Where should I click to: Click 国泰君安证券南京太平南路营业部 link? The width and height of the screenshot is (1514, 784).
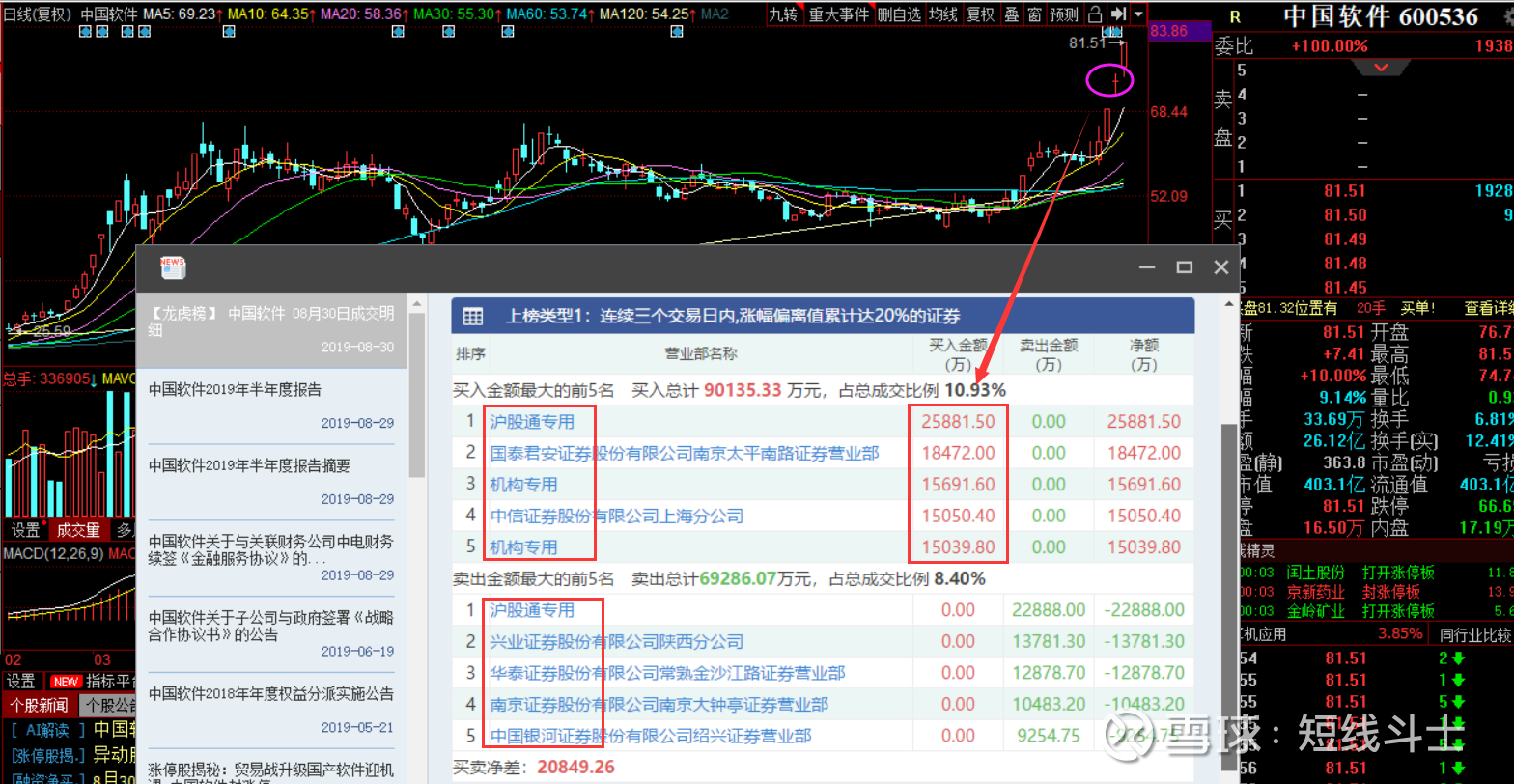(685, 453)
